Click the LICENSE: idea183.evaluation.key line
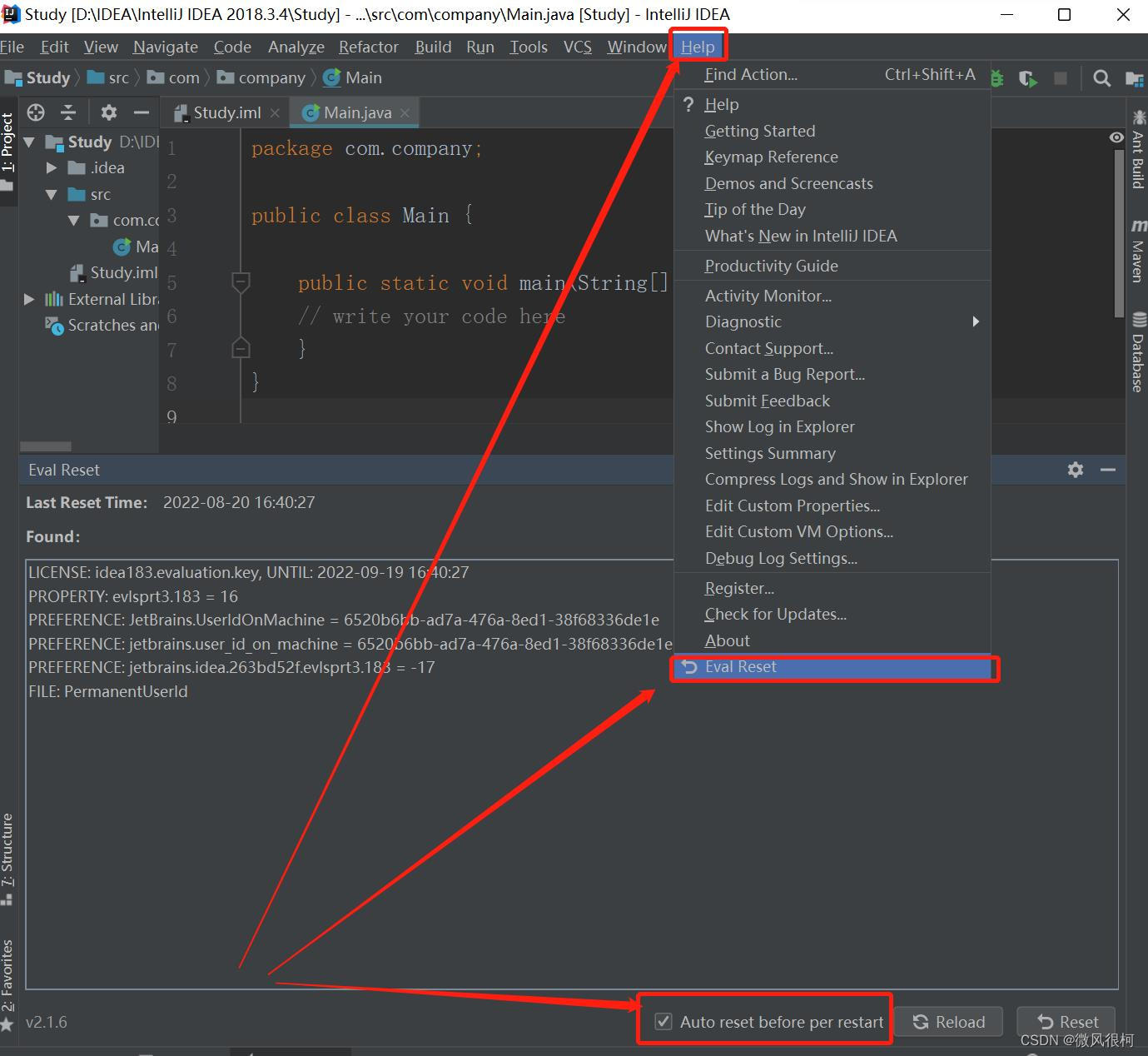The width and height of the screenshot is (1148, 1056). click(x=249, y=572)
